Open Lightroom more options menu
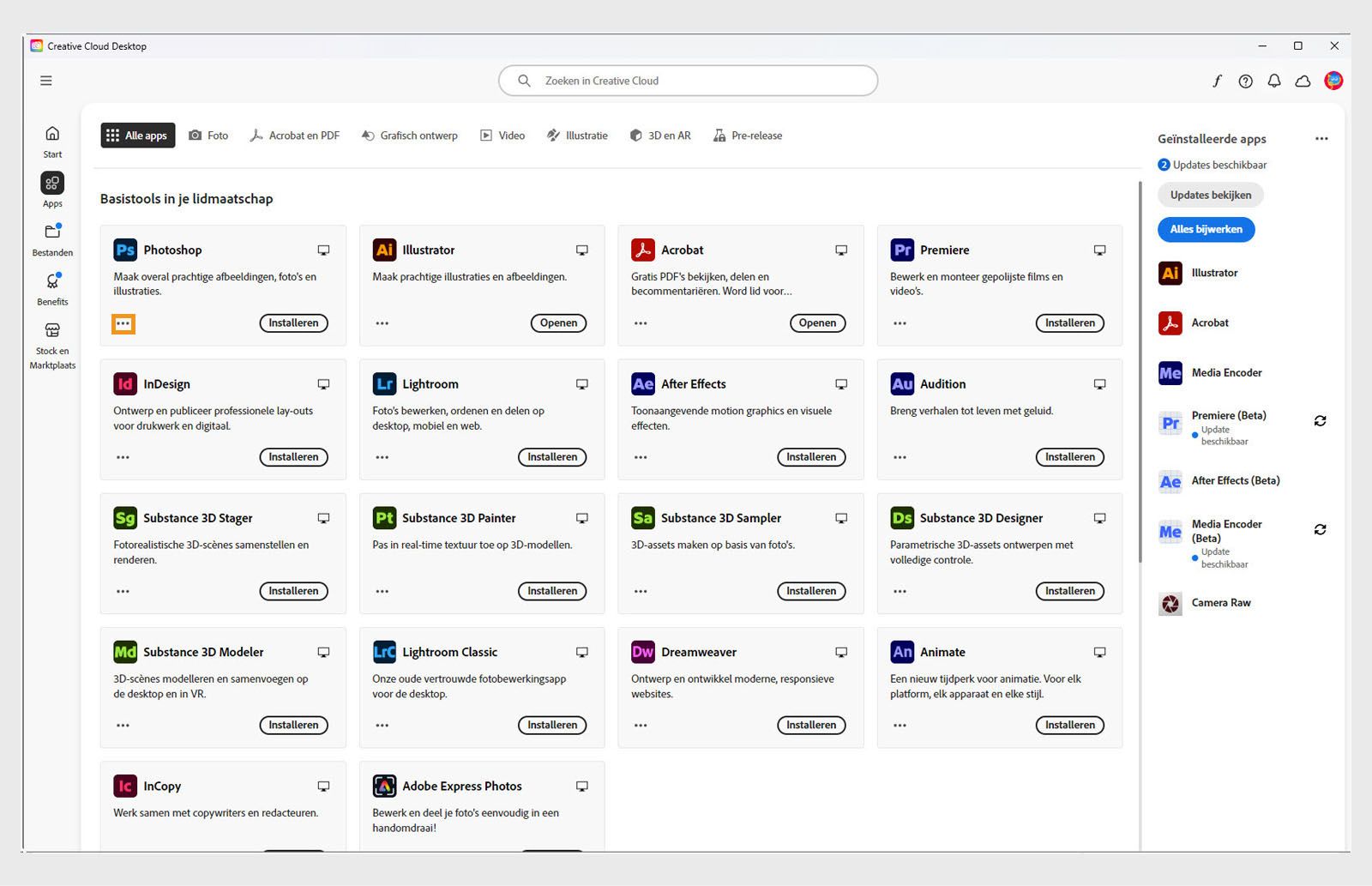Screen dimensions: 1372x886 (x=382, y=457)
